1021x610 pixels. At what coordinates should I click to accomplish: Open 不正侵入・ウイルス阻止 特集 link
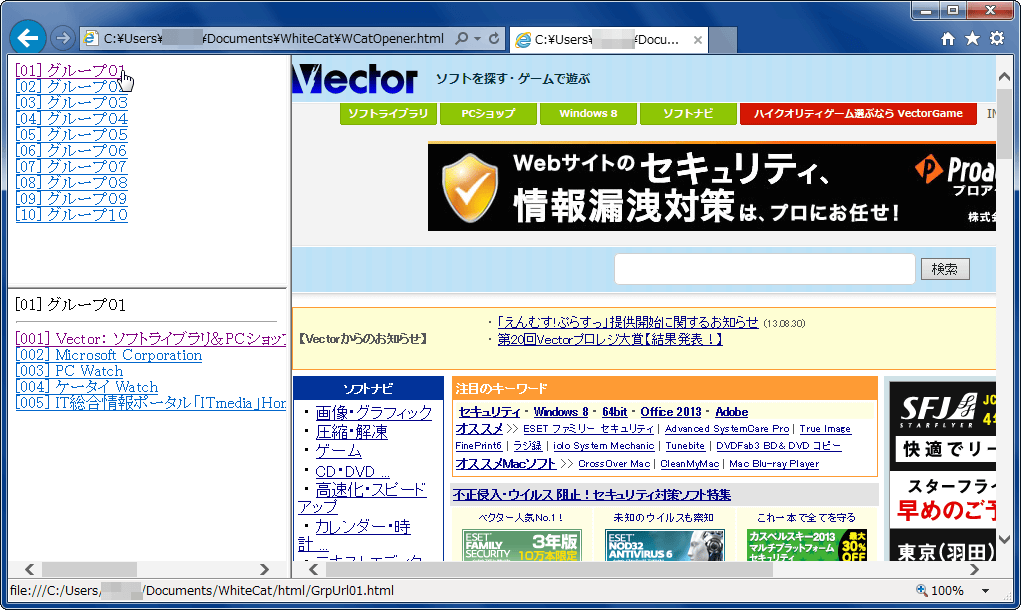click(592, 495)
